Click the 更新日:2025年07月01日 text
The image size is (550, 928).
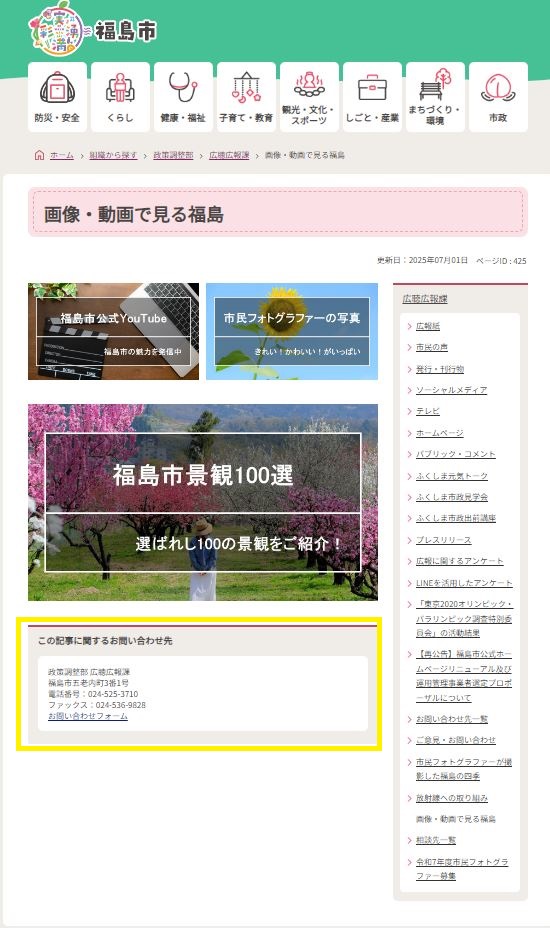pyautogui.click(x=422, y=260)
